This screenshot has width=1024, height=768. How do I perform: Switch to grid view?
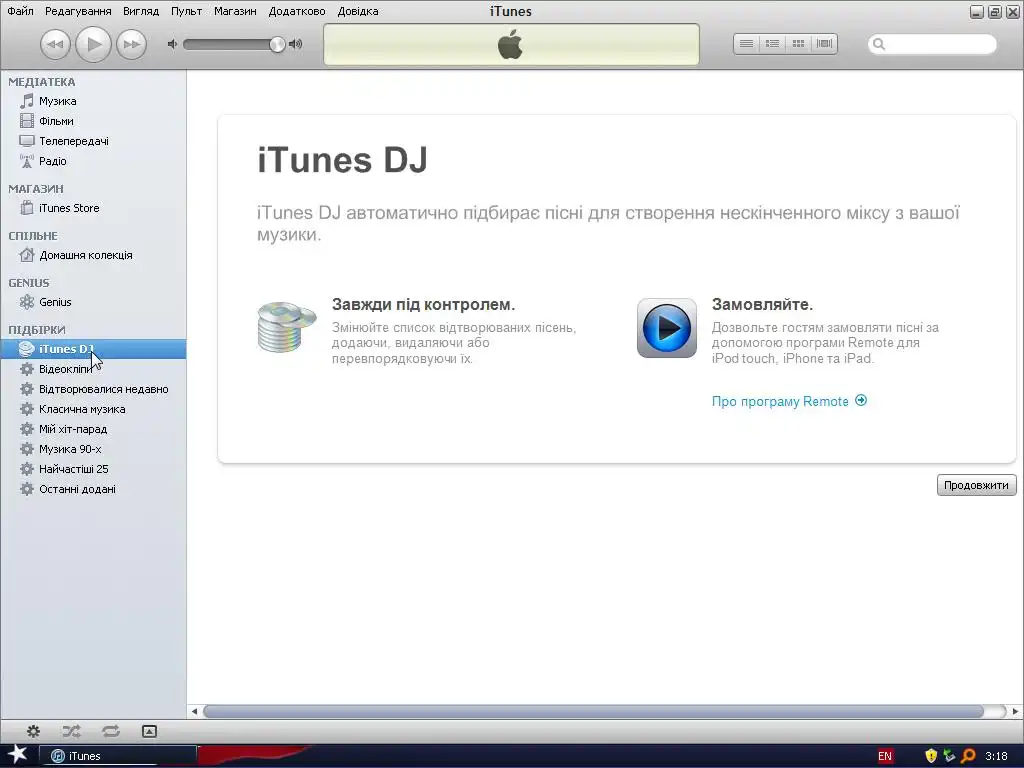pos(798,44)
